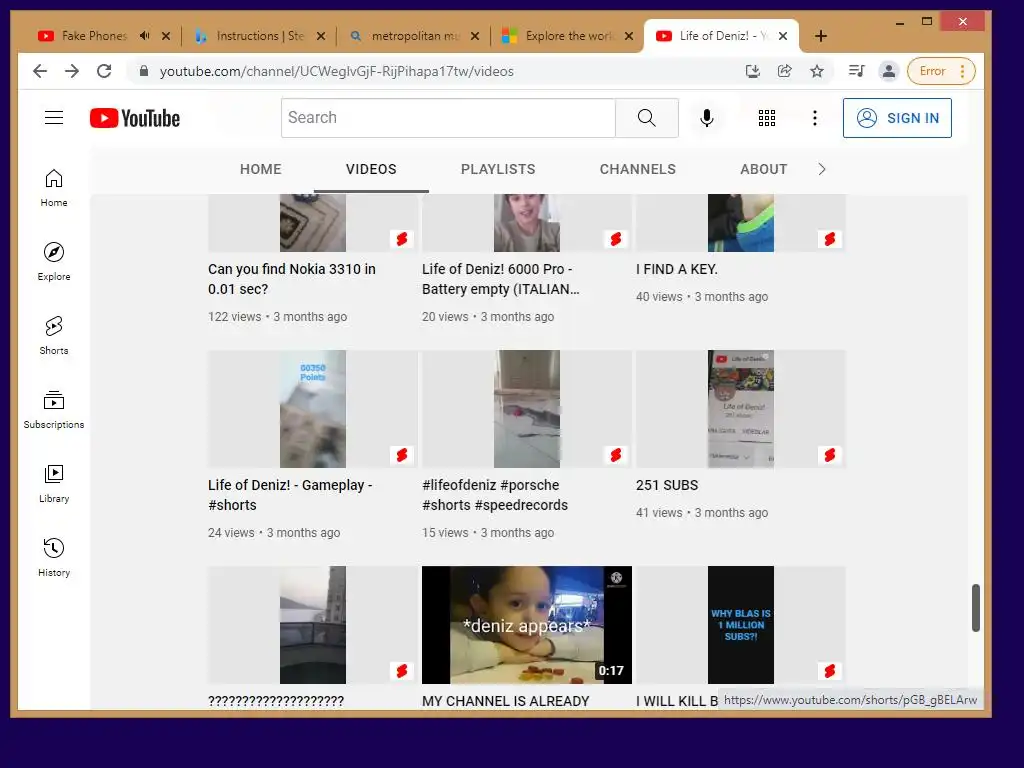Bookmark this page with the star icon

[x=816, y=71]
